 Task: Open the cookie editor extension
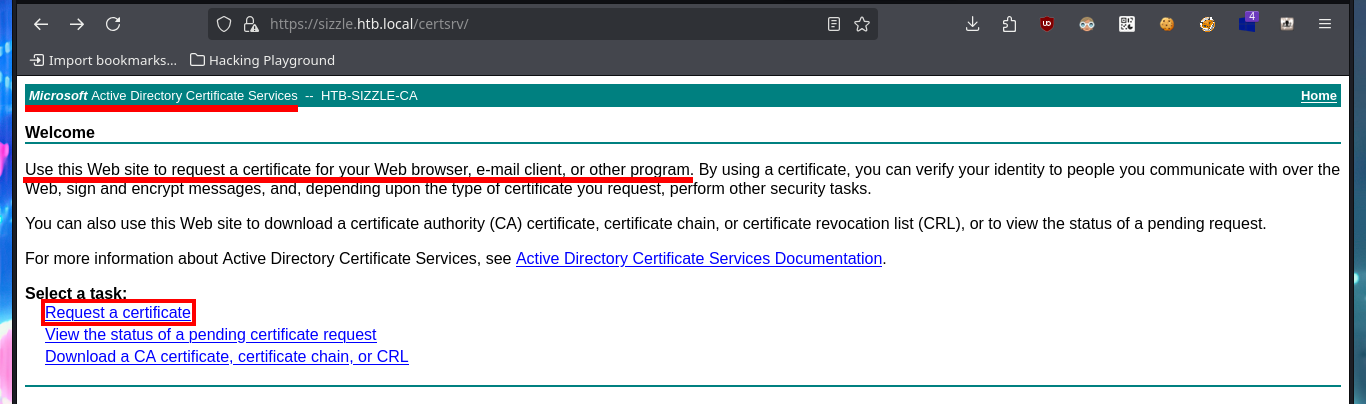(x=1166, y=24)
